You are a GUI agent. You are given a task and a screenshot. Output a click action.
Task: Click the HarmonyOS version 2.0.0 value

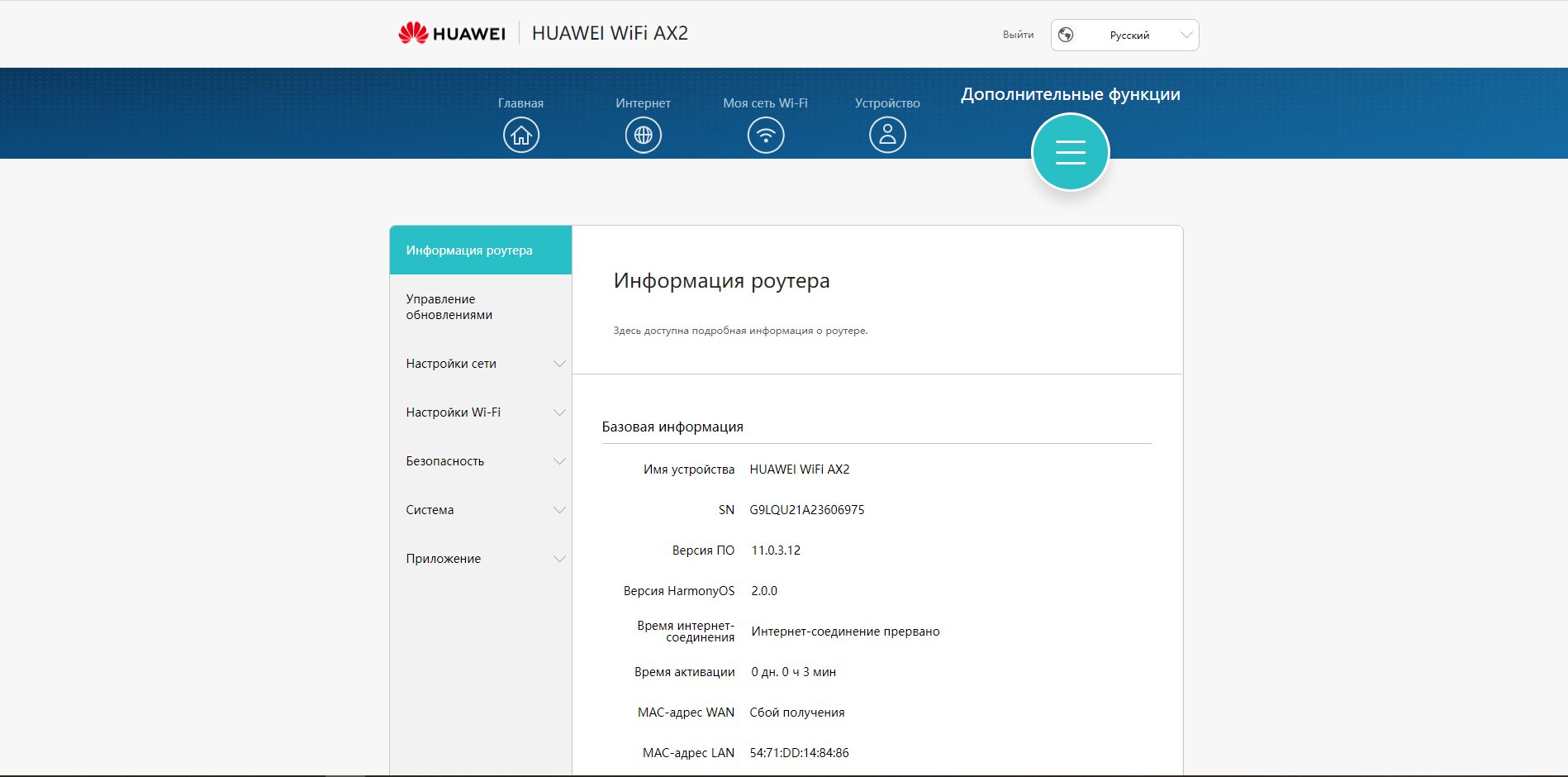pyautogui.click(x=764, y=591)
